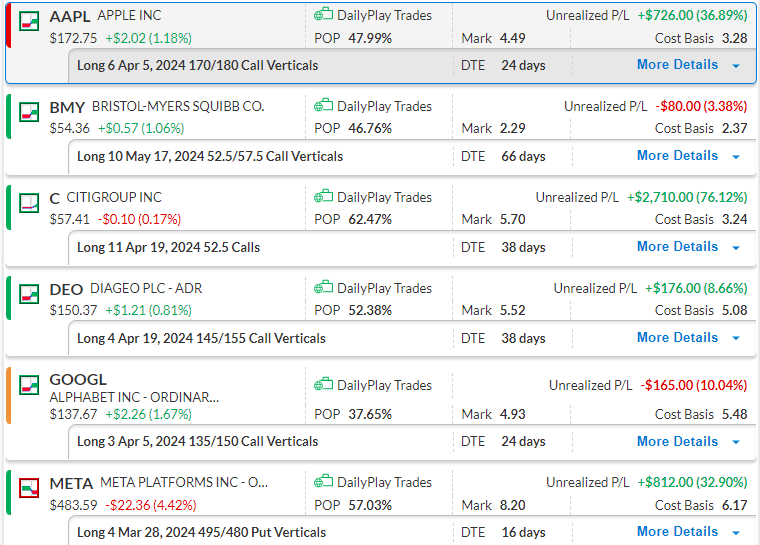This screenshot has height=545, width=760.
Task: Click AAPL POP 47.99% value
Action: pos(370,38)
